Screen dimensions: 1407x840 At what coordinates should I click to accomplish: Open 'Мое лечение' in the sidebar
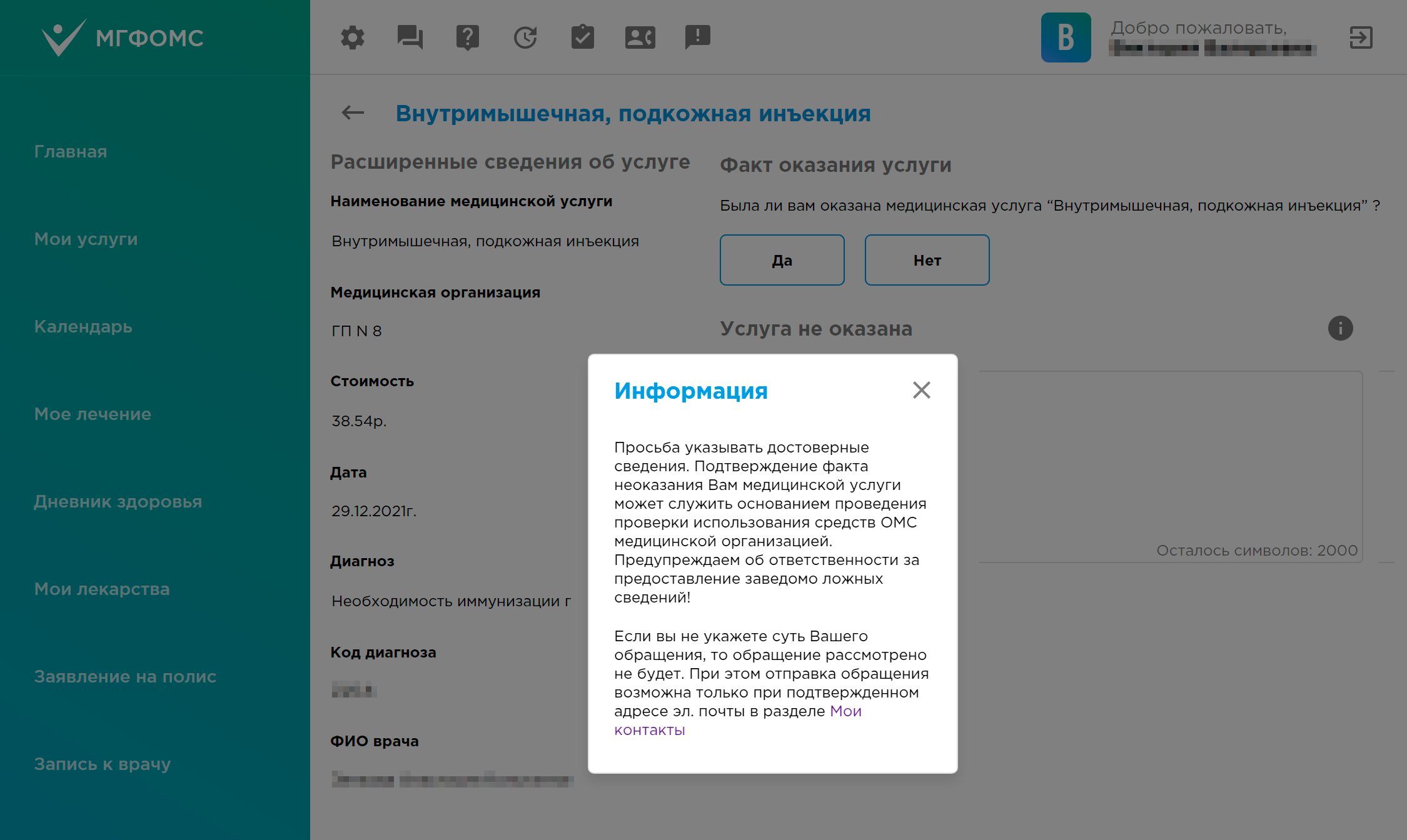tap(93, 414)
